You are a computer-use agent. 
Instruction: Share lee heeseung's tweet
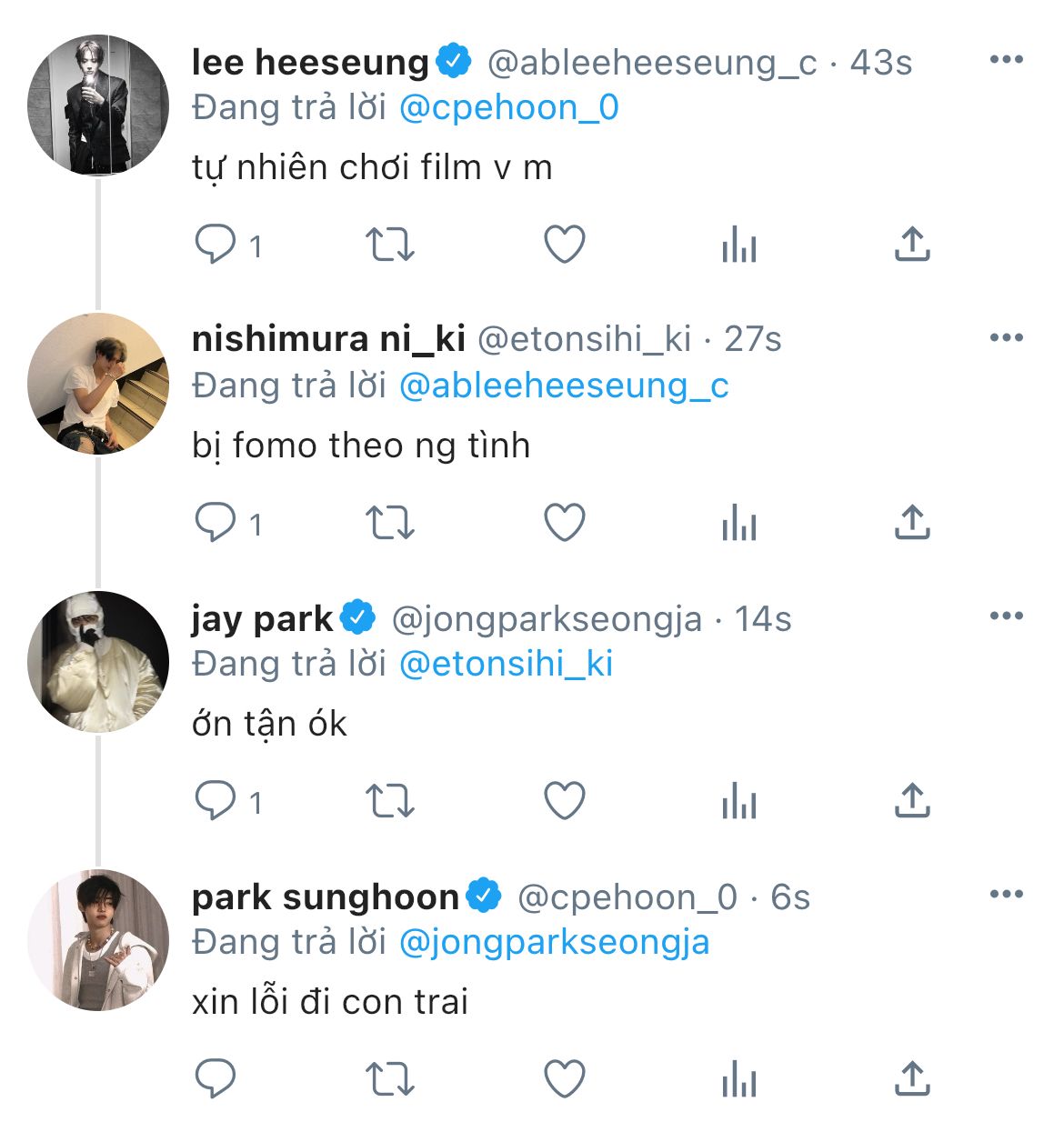pyautogui.click(x=912, y=244)
